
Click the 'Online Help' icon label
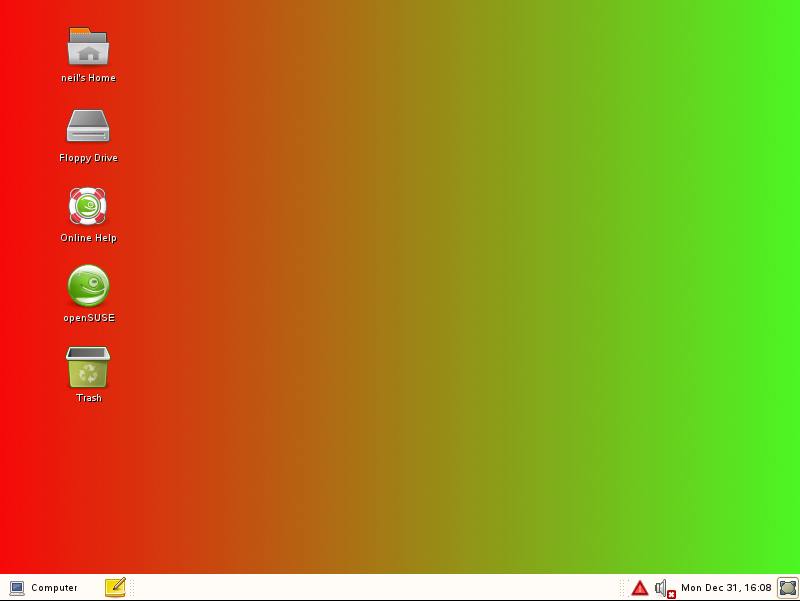pos(88,238)
